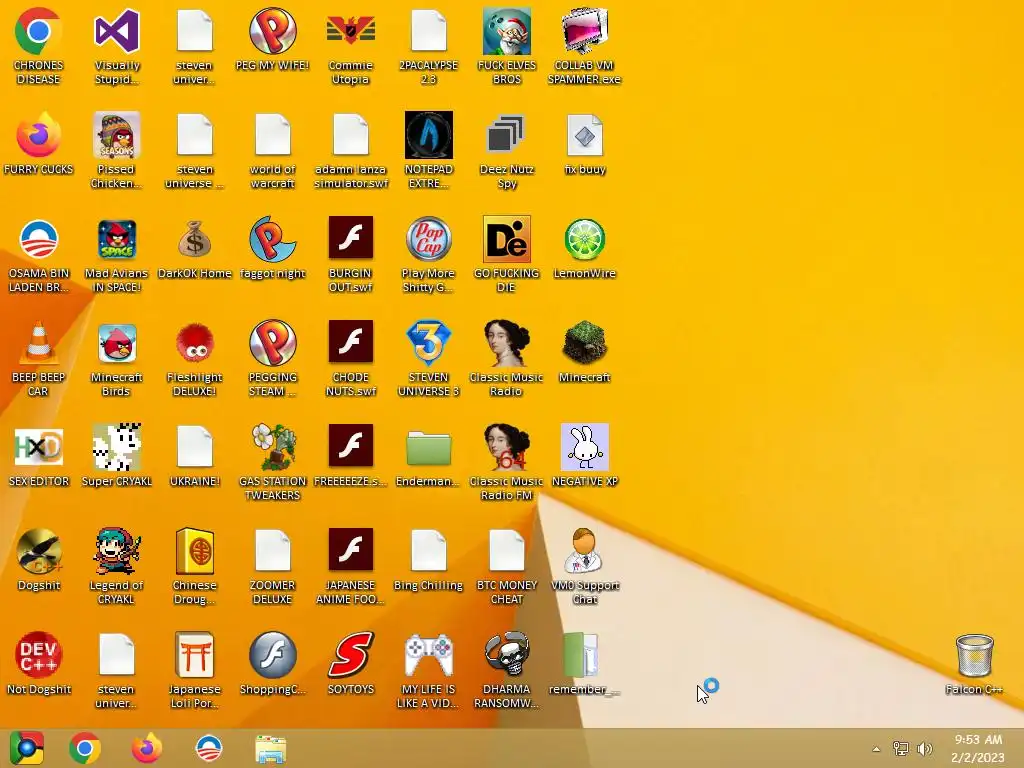Select the 2PACALYPSE 2.3 file icon

click(428, 31)
